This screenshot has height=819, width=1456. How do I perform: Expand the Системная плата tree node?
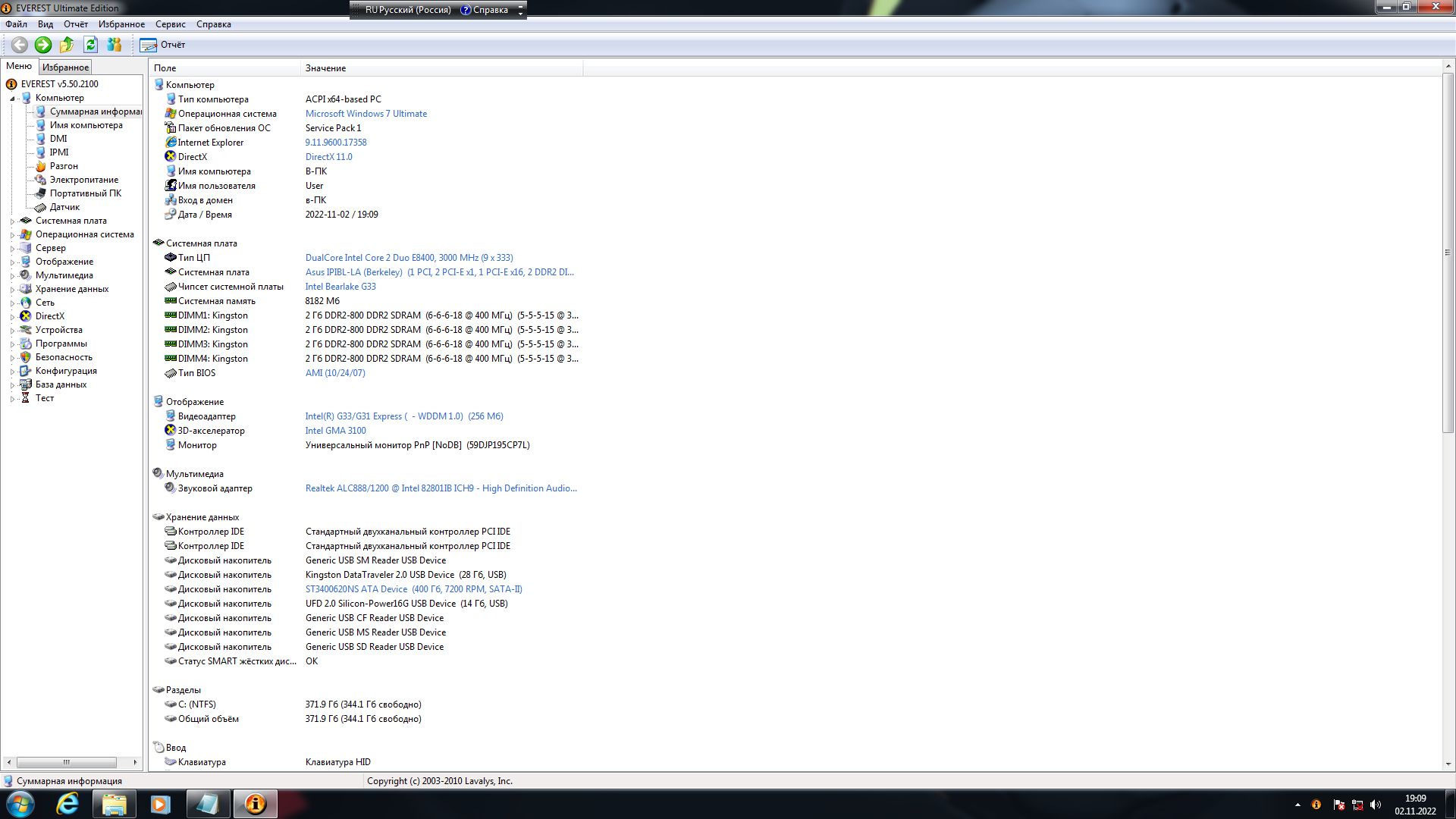12,221
